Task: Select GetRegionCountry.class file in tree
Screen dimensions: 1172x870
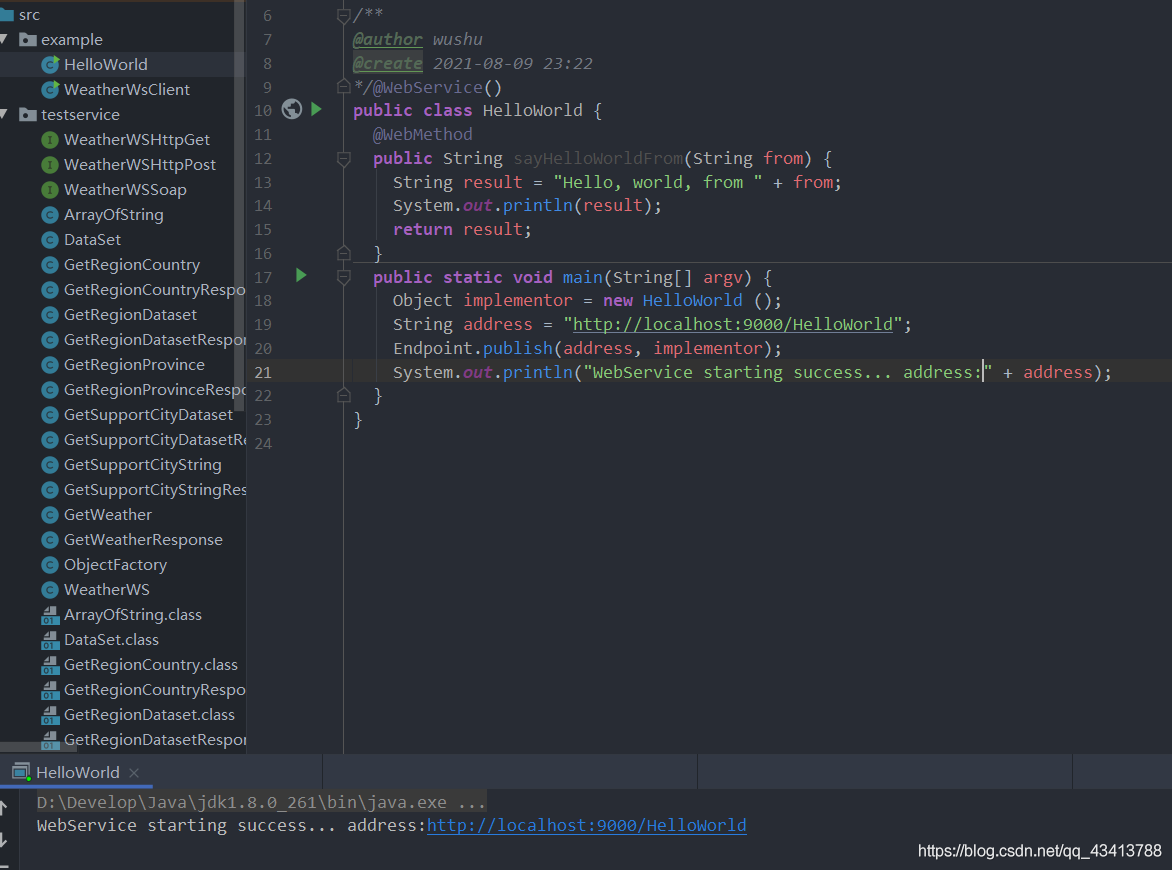Action: 150,665
